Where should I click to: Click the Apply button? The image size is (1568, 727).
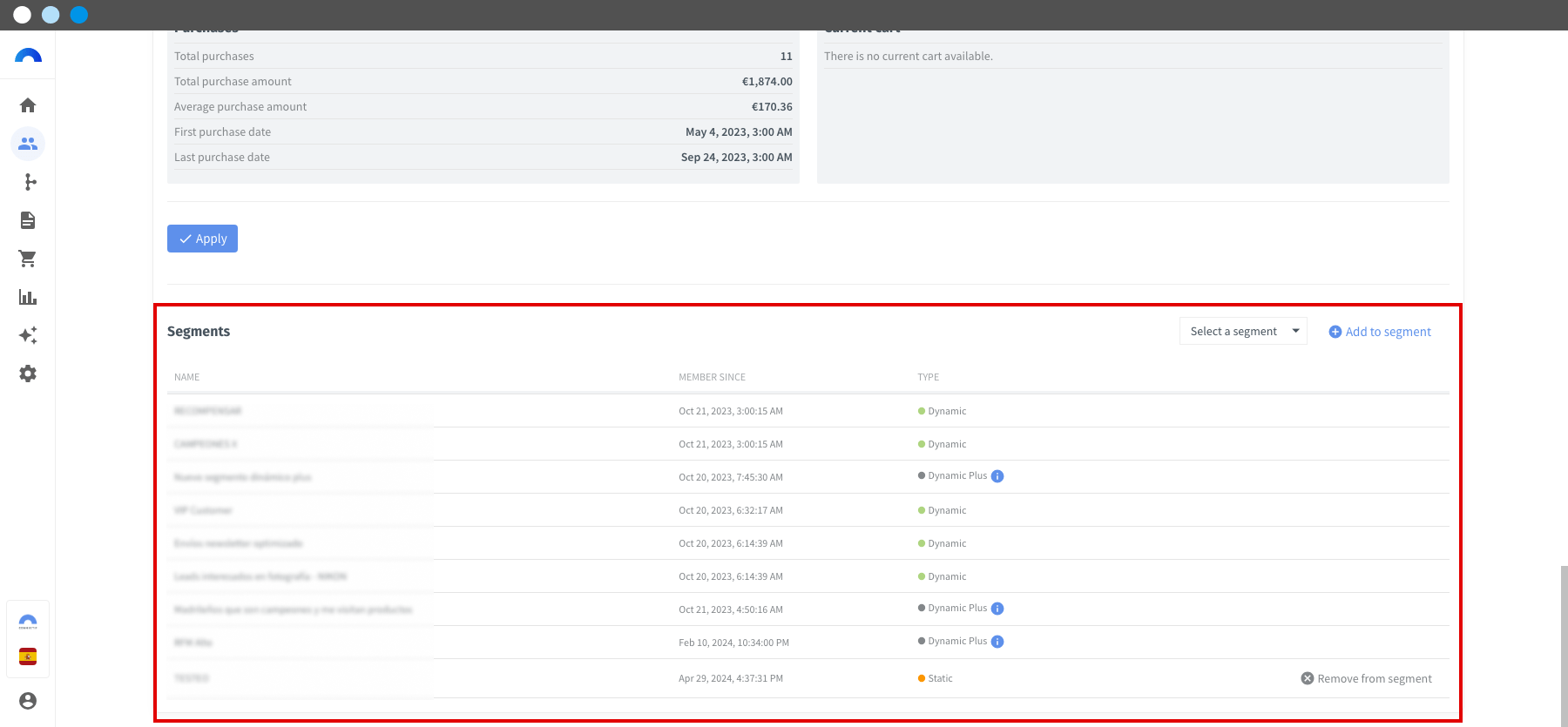[202, 239]
